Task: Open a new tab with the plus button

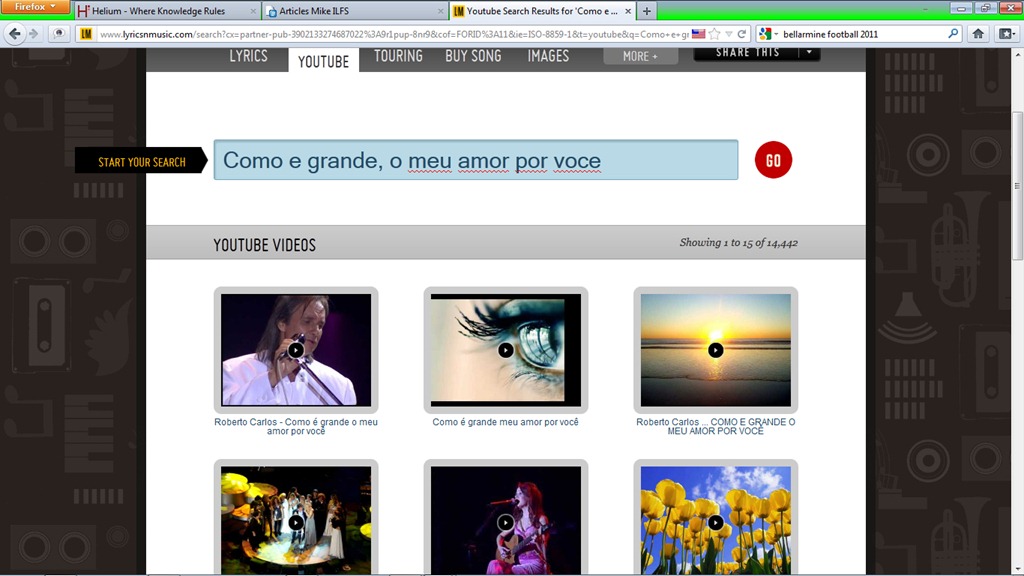Action: pos(647,11)
